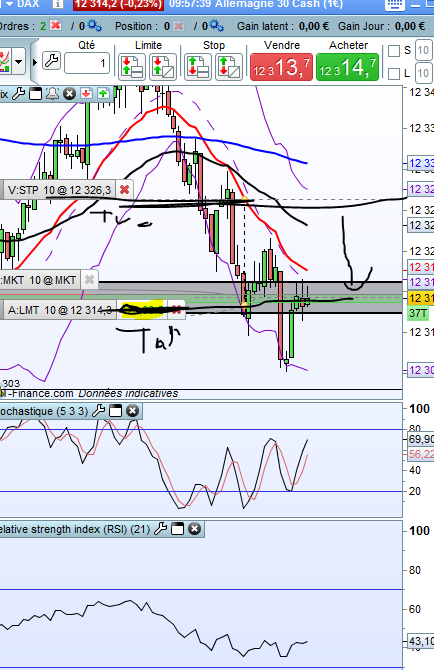This screenshot has width=434, height=670.
Task: Open price alert bell icon
Action: pos(52,93)
